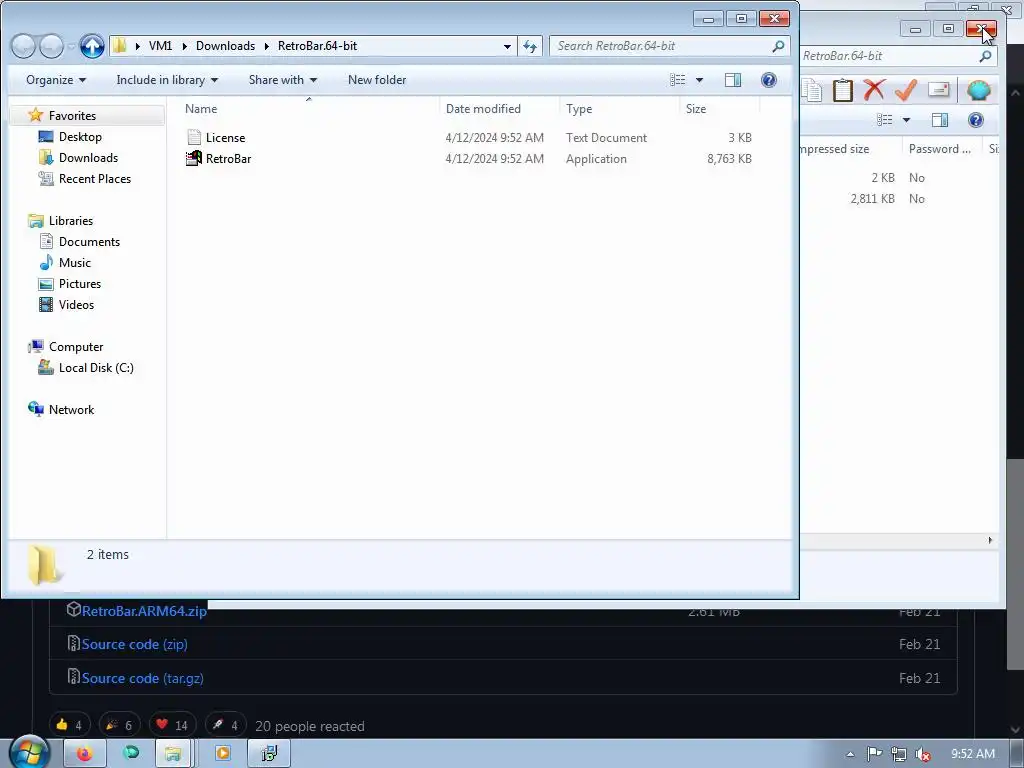Open the Action Center flag icon

pyautogui.click(x=874, y=754)
